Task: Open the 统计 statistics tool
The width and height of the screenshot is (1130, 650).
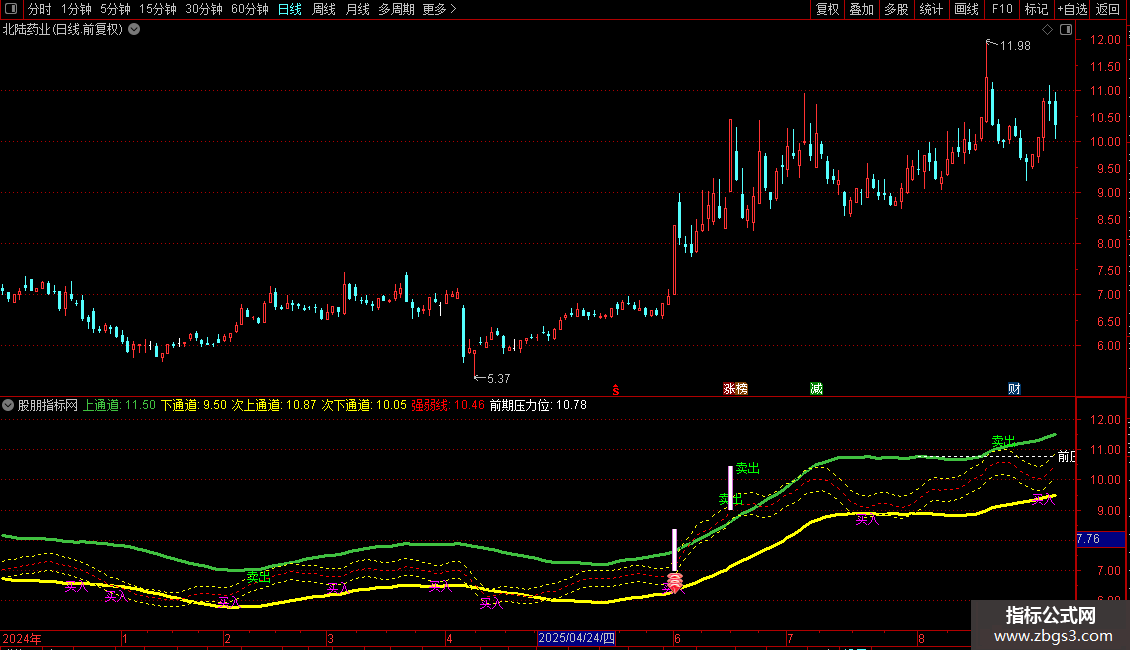Action: pyautogui.click(x=931, y=9)
